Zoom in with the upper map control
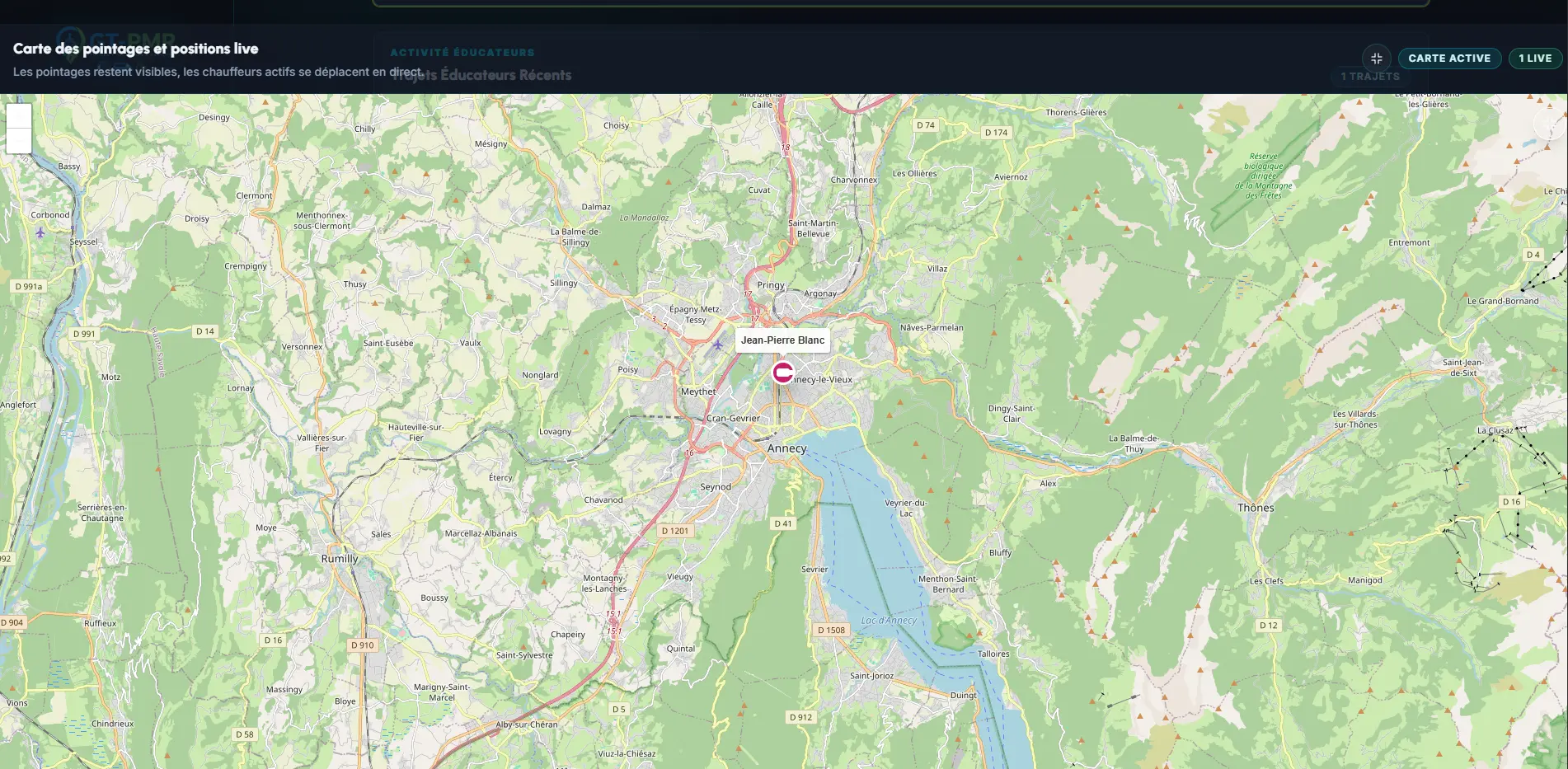 19,116
